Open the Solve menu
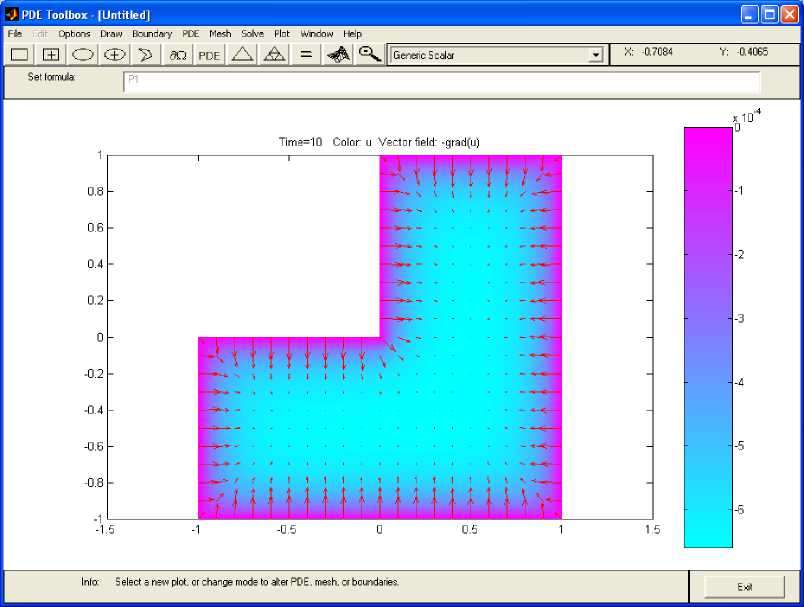This screenshot has width=804, height=607. click(x=252, y=34)
